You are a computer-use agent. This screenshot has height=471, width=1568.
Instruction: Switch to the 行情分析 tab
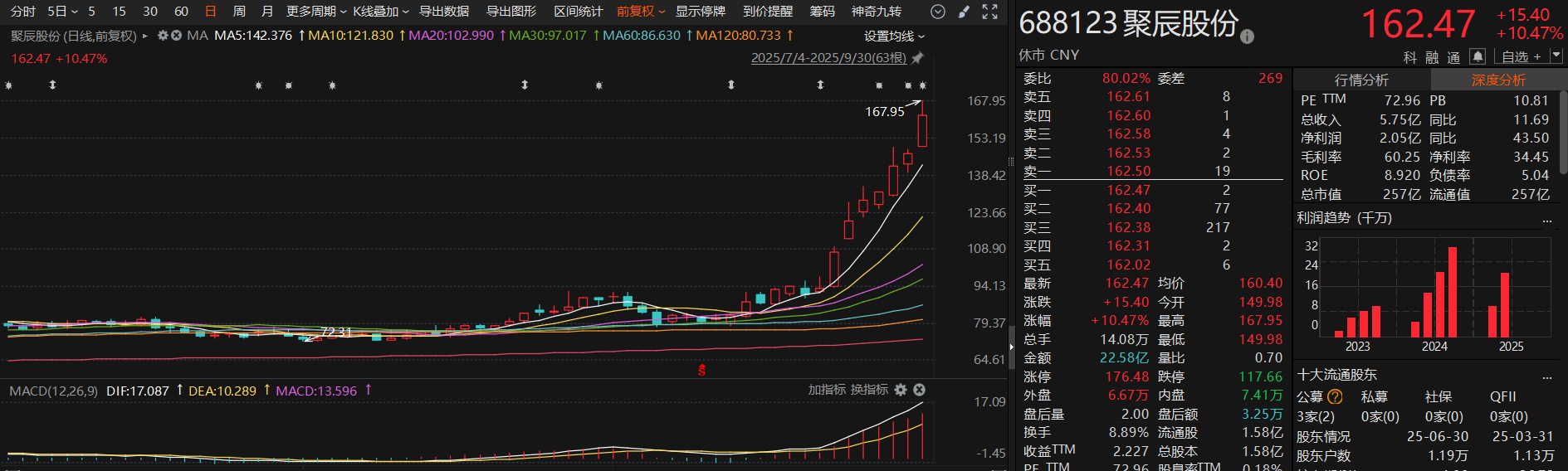click(x=1361, y=80)
